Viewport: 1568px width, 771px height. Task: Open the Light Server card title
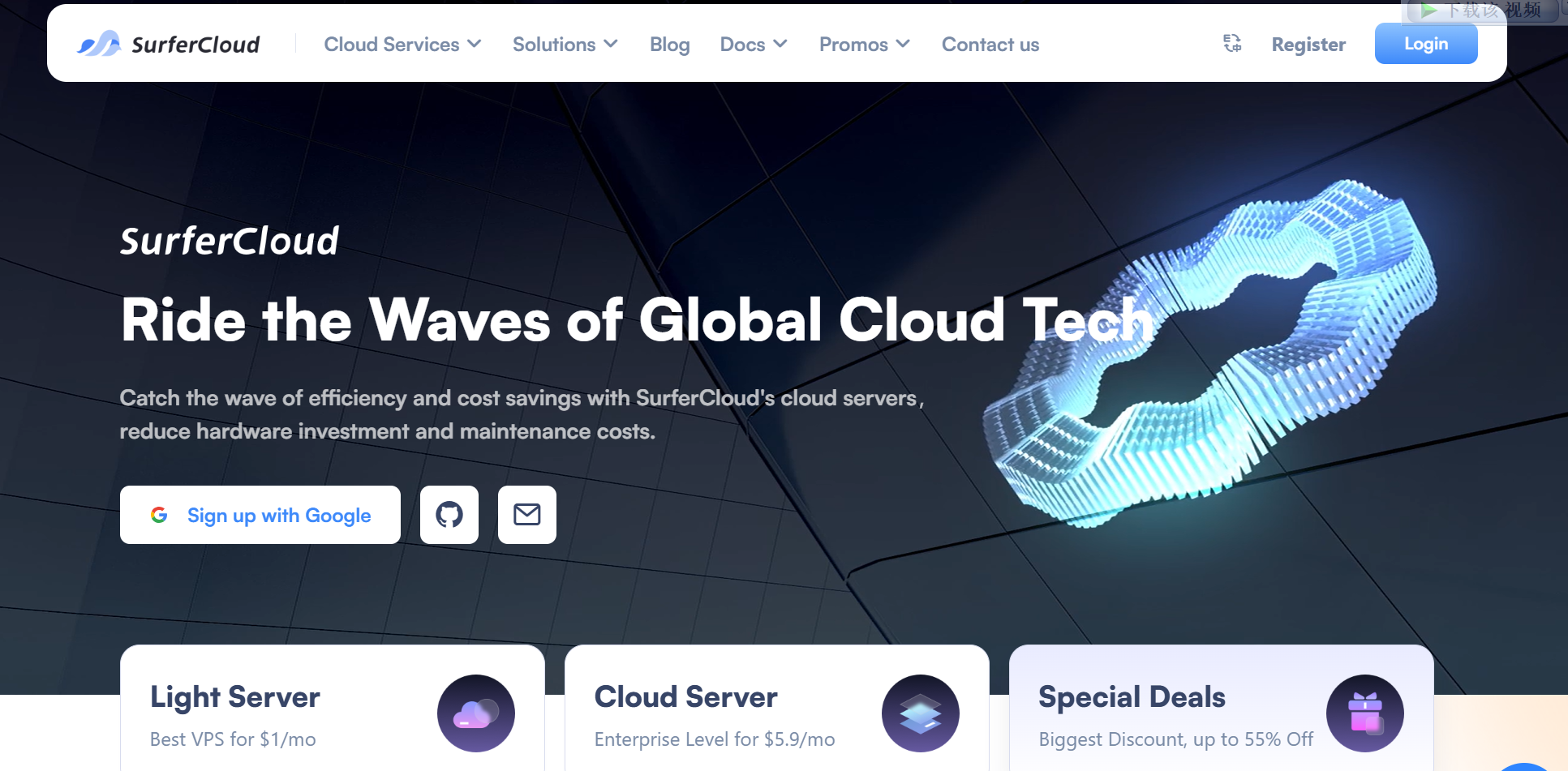tap(235, 697)
